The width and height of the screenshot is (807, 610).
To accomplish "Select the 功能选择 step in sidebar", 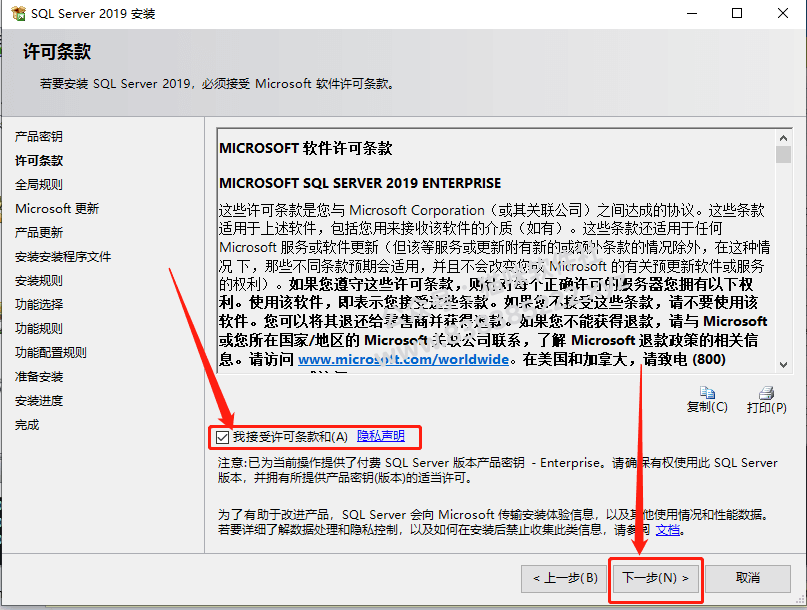I will click(x=39, y=304).
